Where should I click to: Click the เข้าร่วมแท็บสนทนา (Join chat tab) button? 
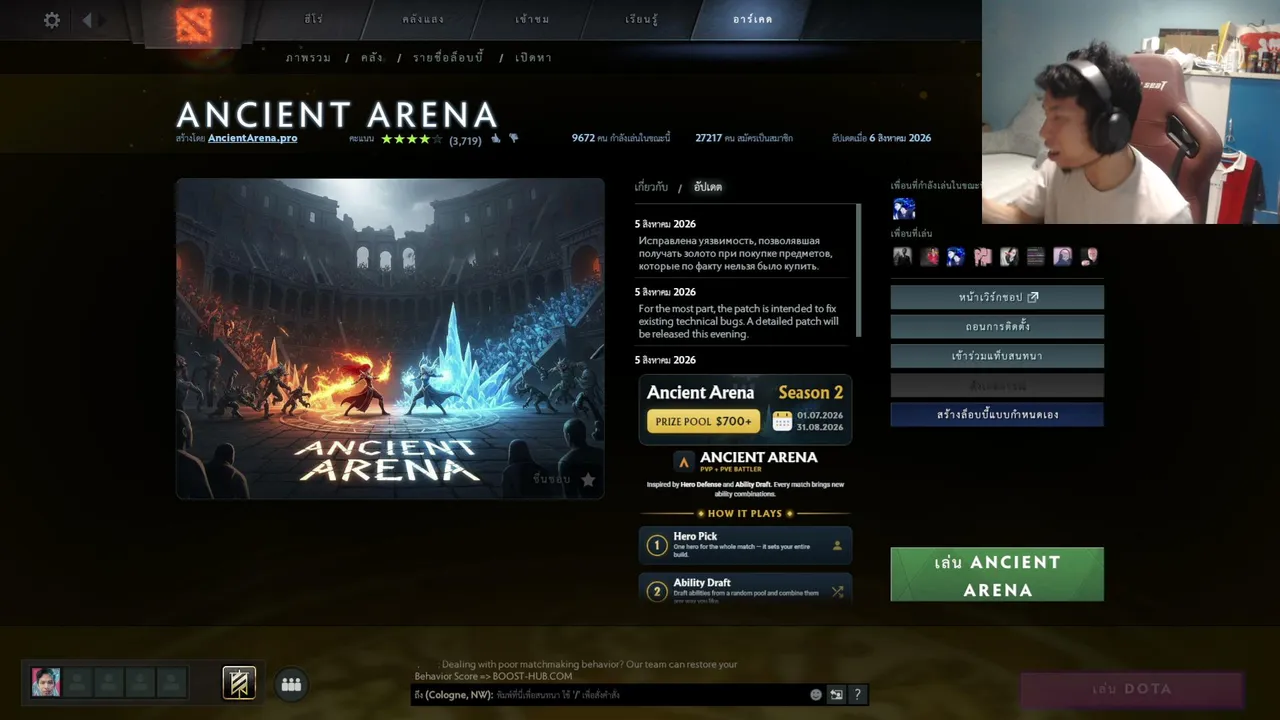click(997, 356)
